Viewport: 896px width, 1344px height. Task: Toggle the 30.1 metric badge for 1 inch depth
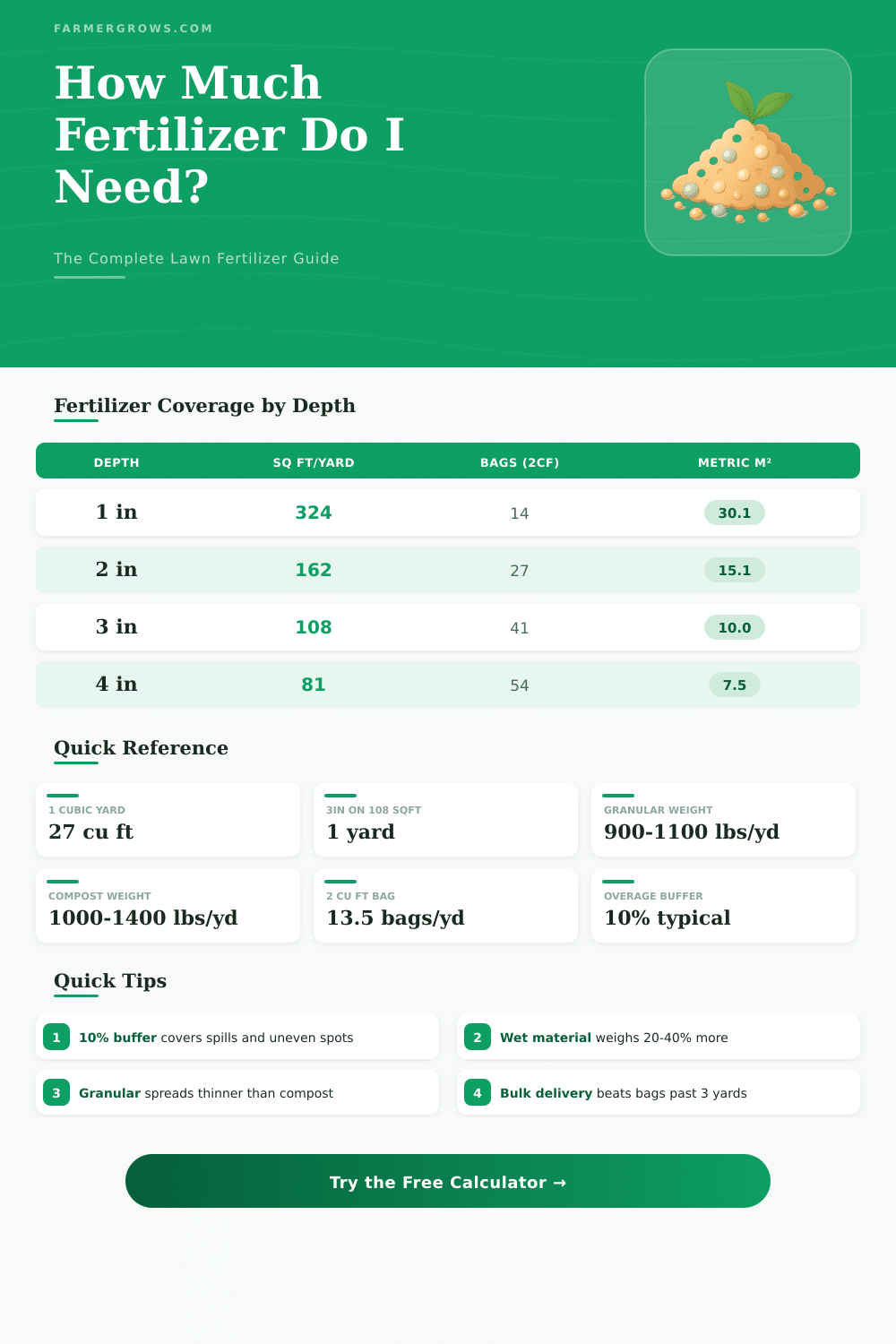pyautogui.click(x=735, y=513)
